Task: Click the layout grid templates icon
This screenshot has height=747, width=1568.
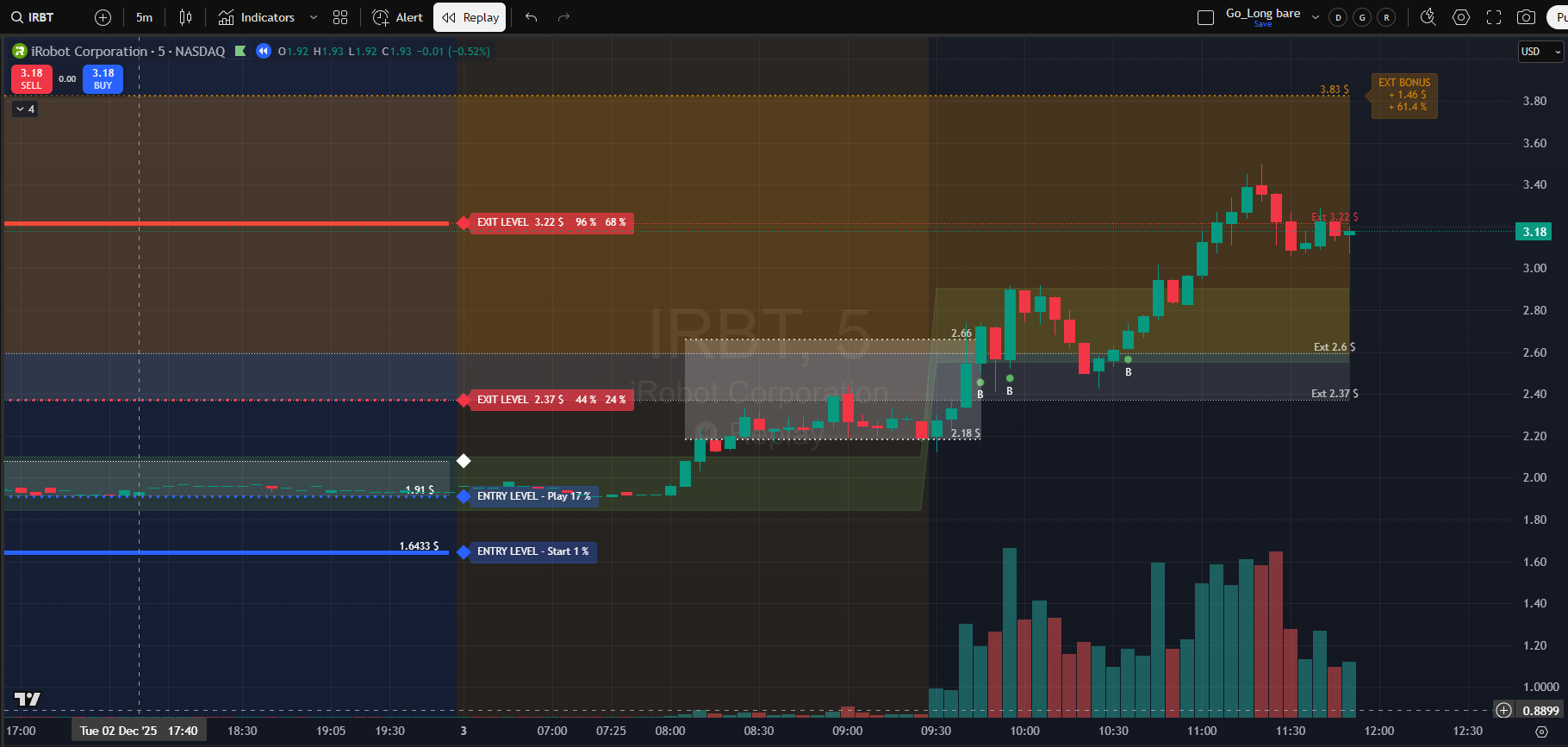Action: [340, 17]
